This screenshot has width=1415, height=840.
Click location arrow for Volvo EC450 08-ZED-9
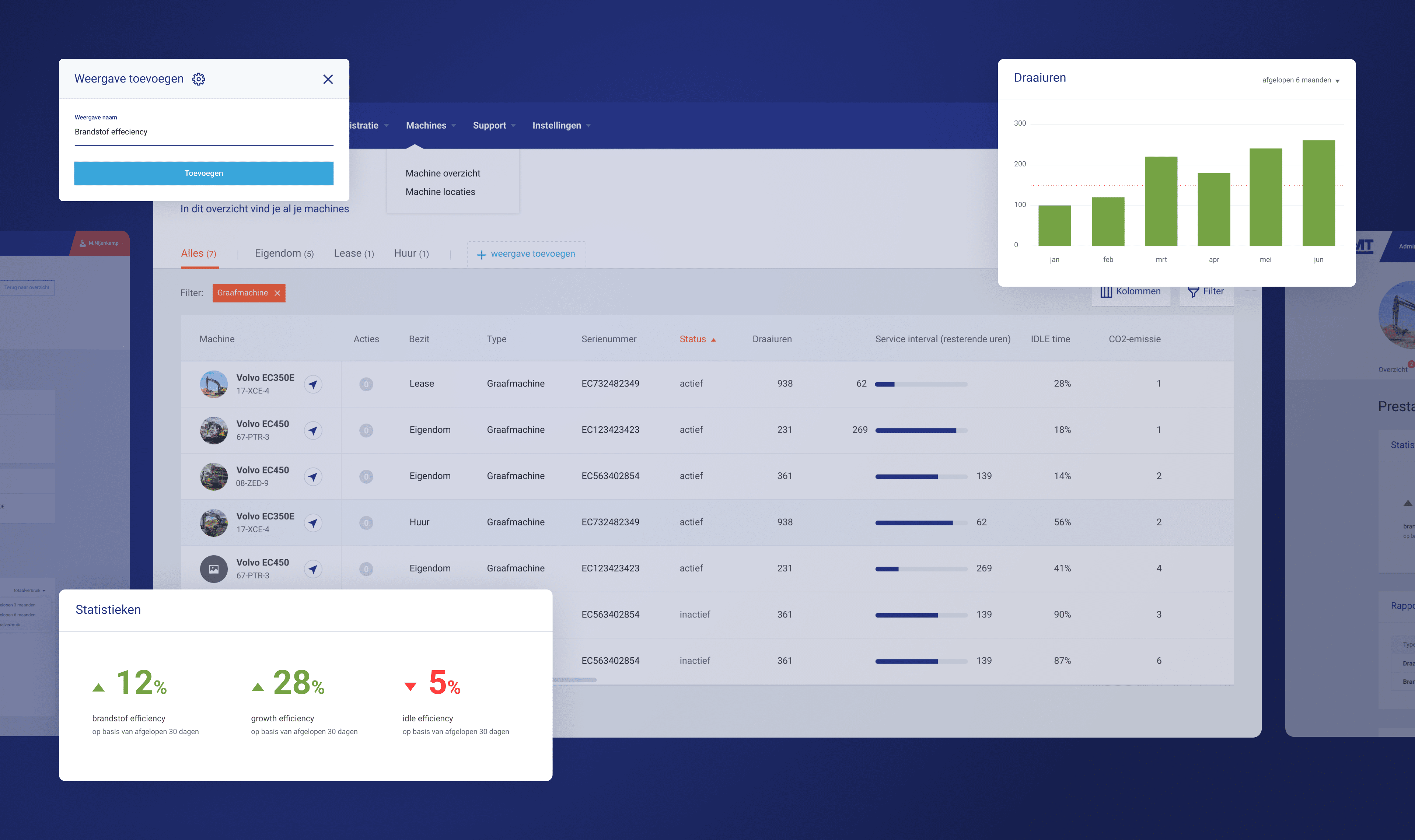tap(313, 477)
